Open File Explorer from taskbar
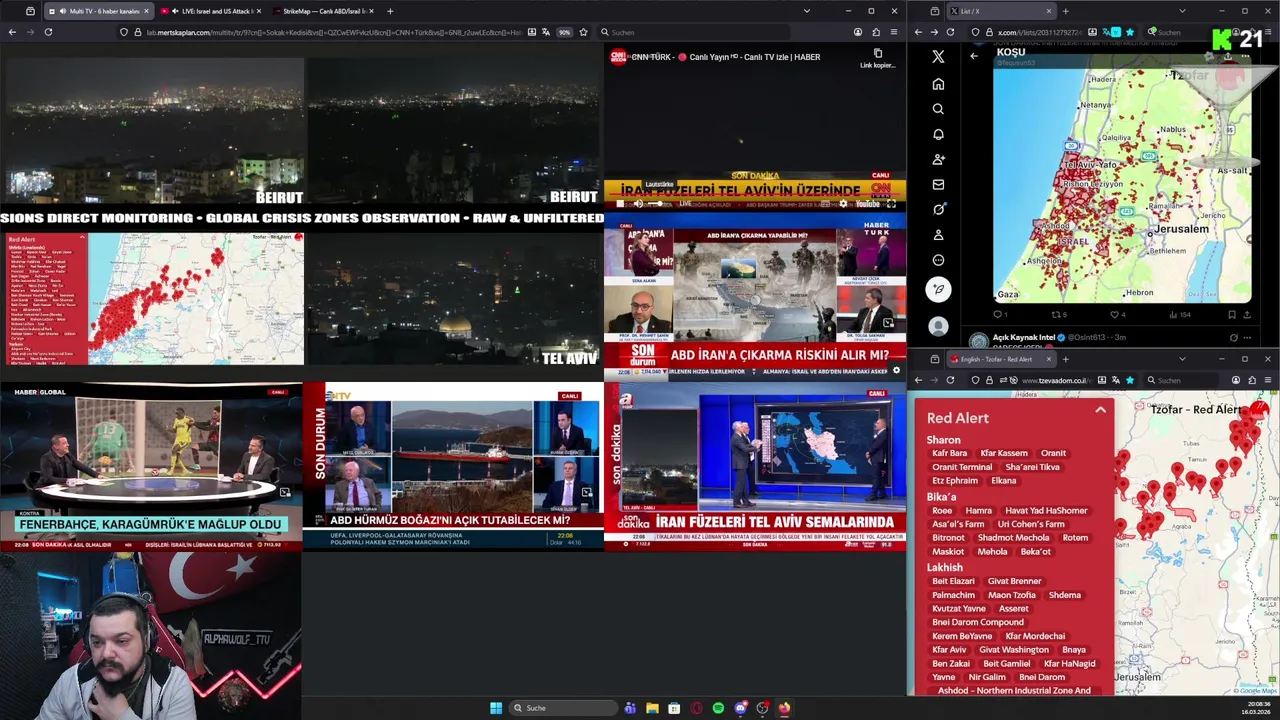 (x=652, y=708)
